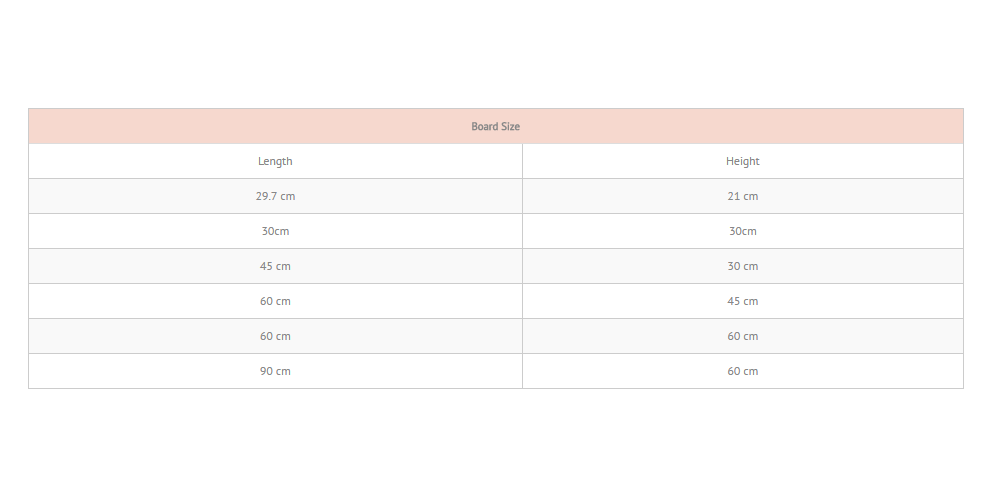Select the 30cm height cell without space
Image resolution: width=995 pixels, height=500 pixels.
pos(742,231)
